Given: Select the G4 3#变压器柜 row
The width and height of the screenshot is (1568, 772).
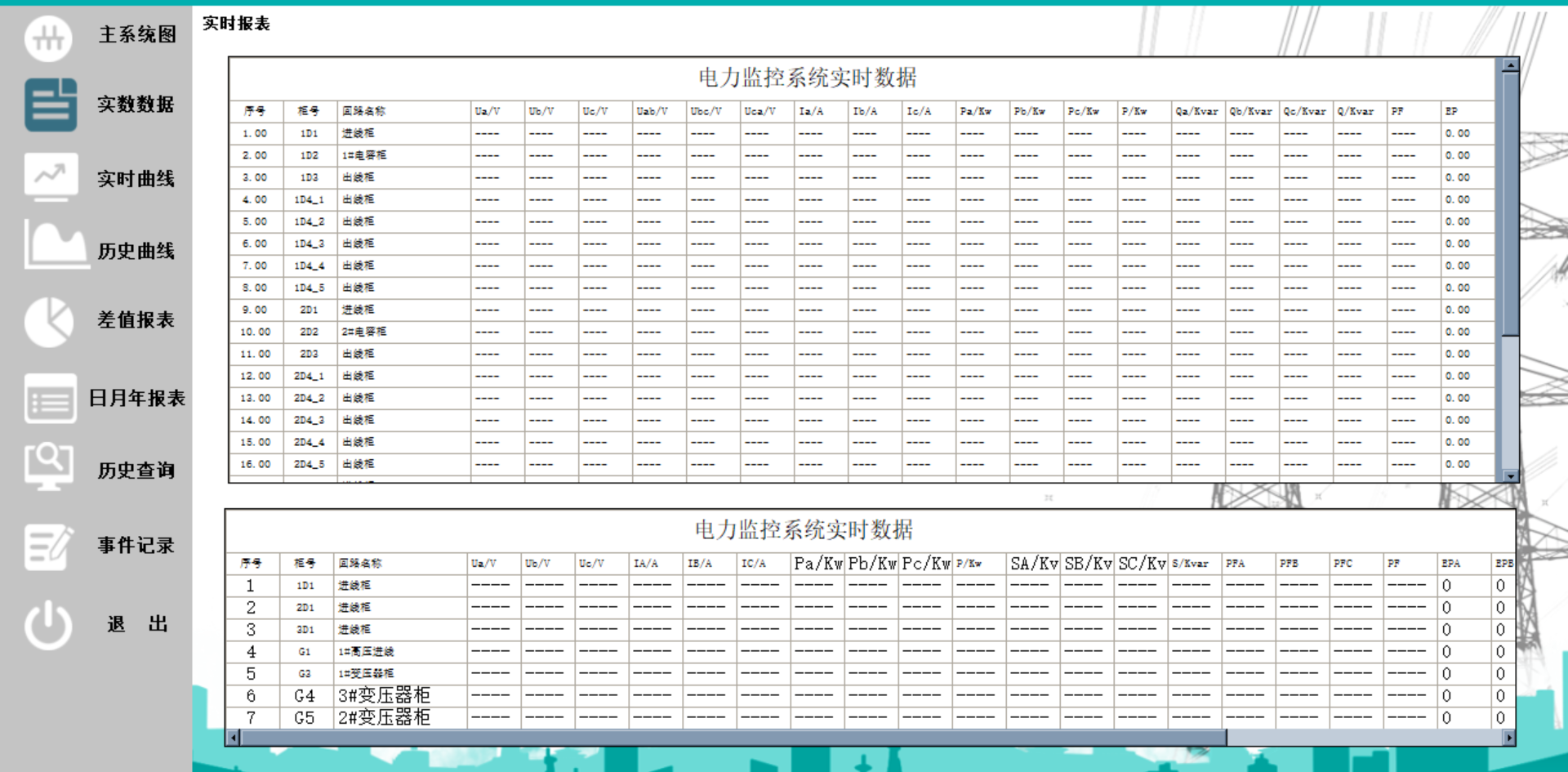Looking at the screenshot, I should [384, 695].
